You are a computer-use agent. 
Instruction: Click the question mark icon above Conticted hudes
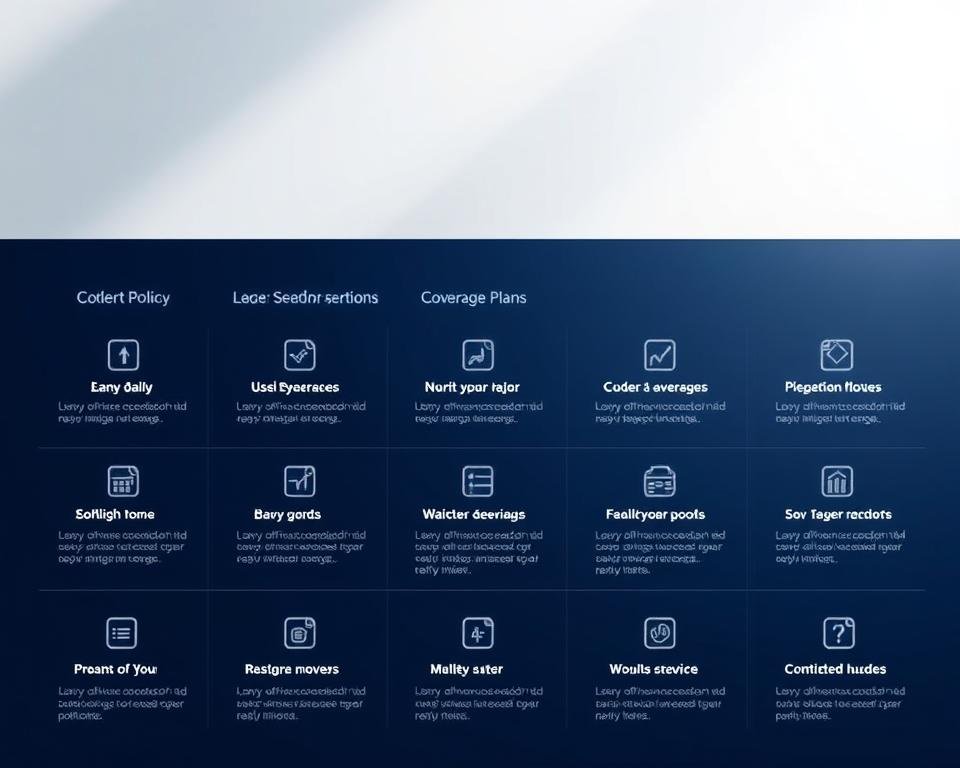(x=838, y=633)
